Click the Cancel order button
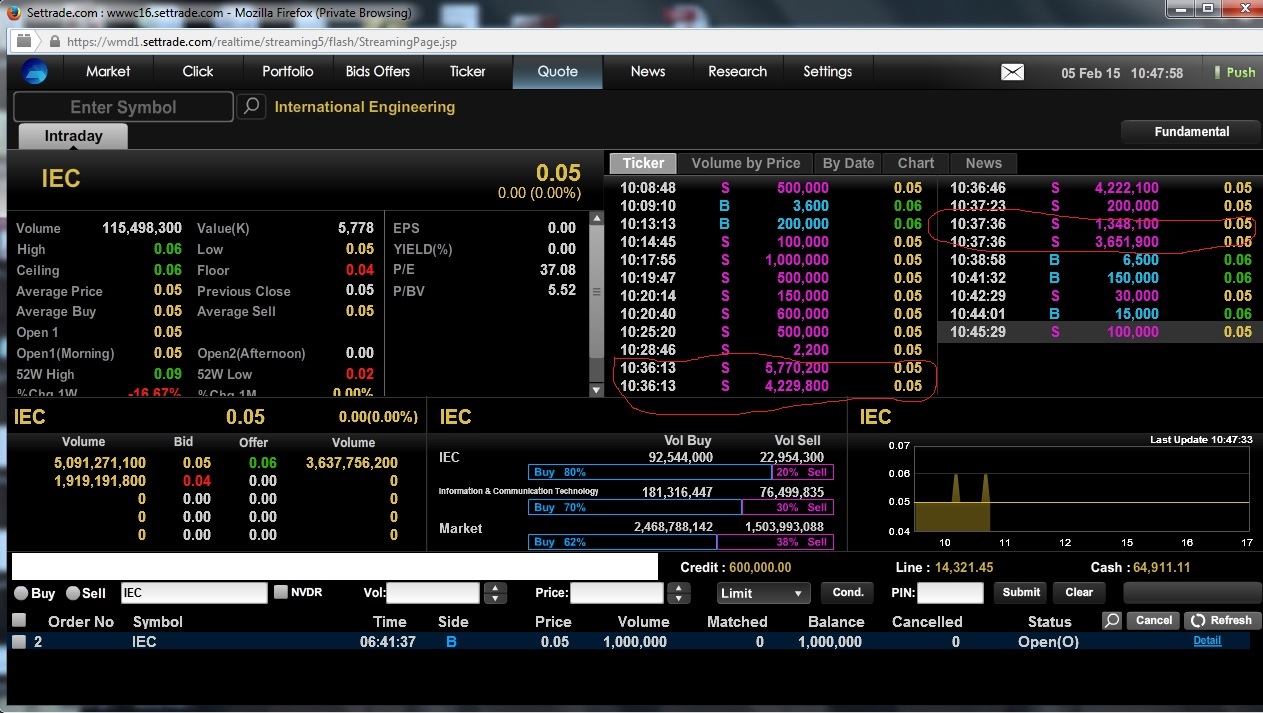Viewport: 1263px width, 713px height. [x=1153, y=620]
